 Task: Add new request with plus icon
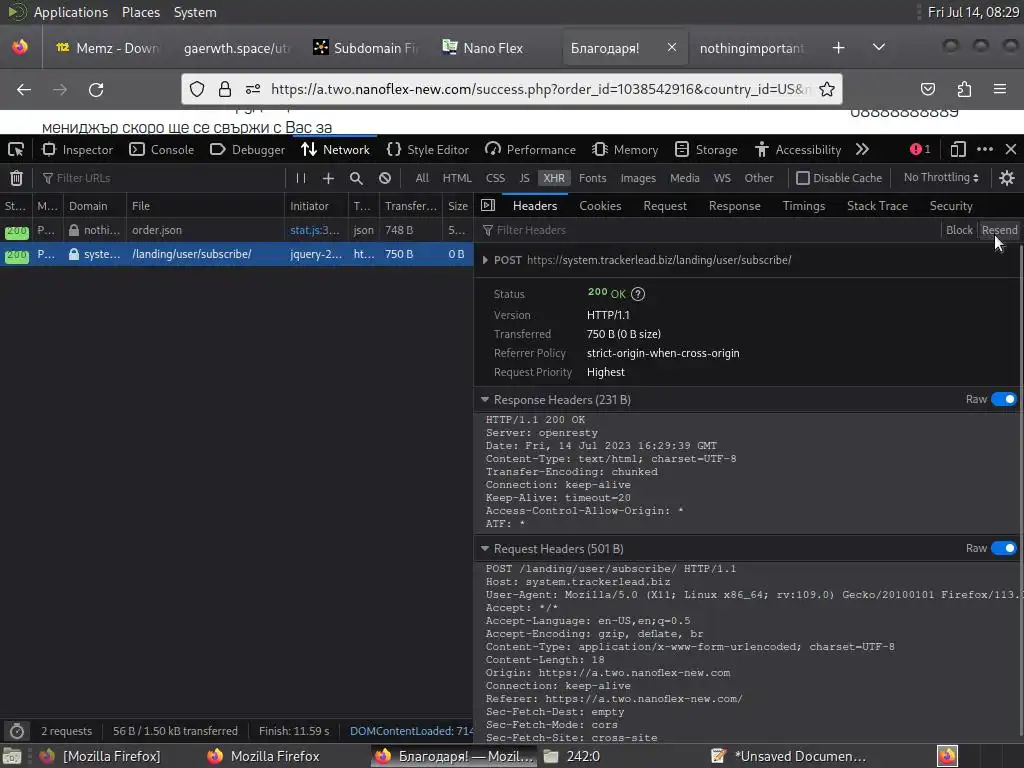[328, 178]
